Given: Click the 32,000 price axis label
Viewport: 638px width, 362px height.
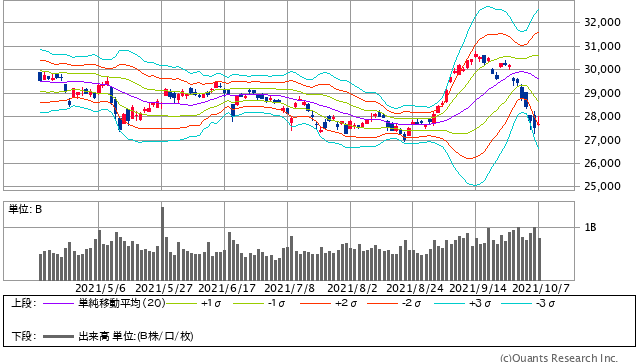Looking at the screenshot, I should (602, 22).
